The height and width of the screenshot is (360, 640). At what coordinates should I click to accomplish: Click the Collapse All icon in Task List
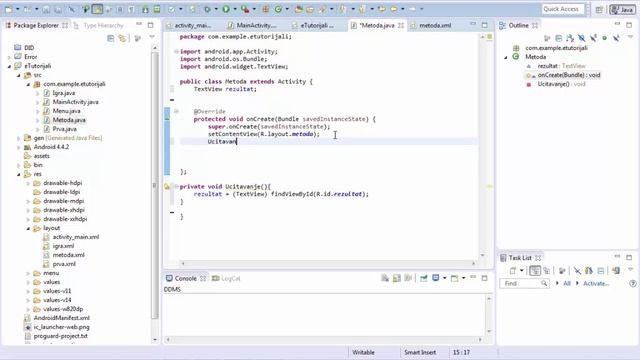[x=601, y=271]
